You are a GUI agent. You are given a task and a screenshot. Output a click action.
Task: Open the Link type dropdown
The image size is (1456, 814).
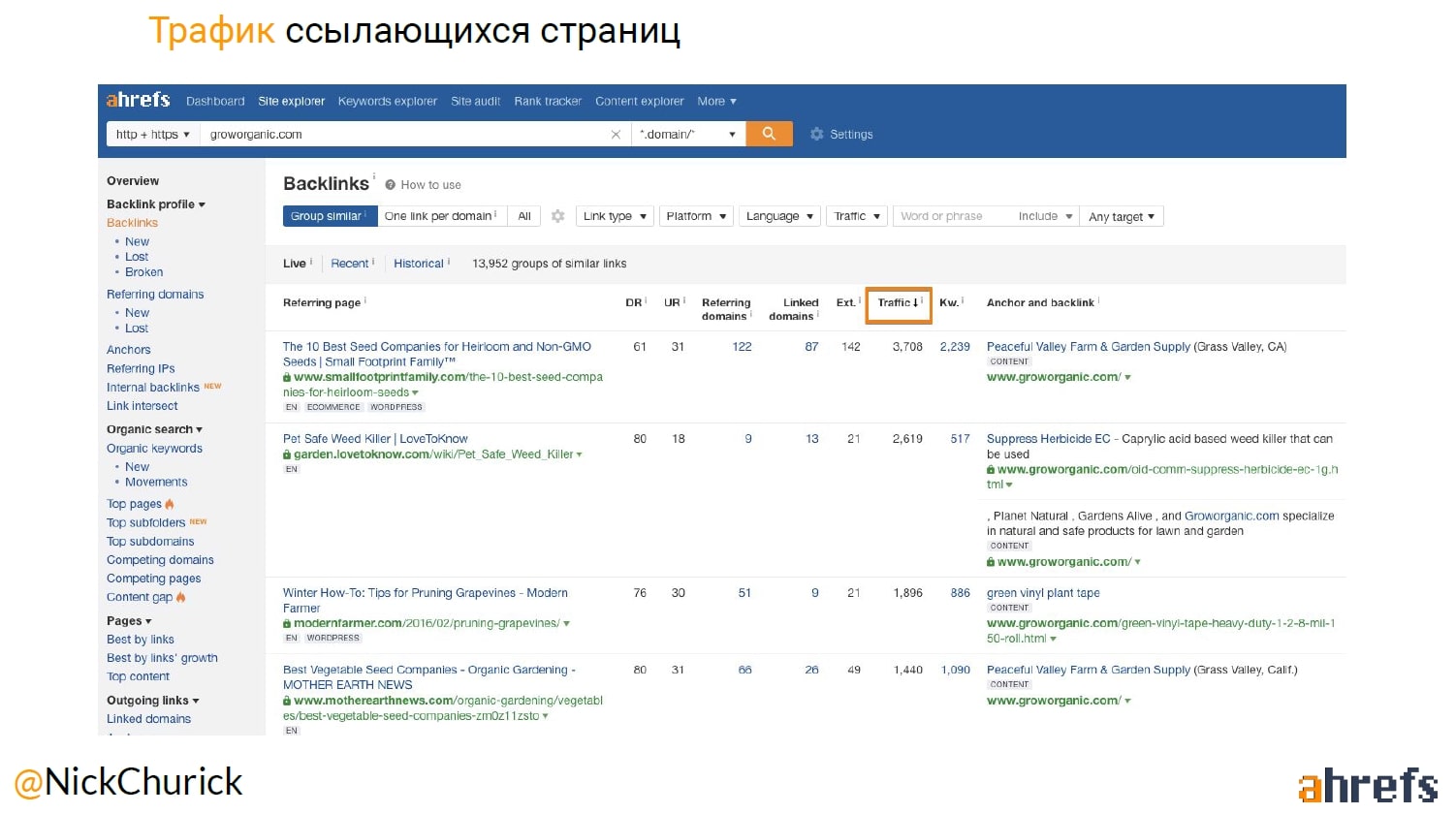[x=615, y=216]
